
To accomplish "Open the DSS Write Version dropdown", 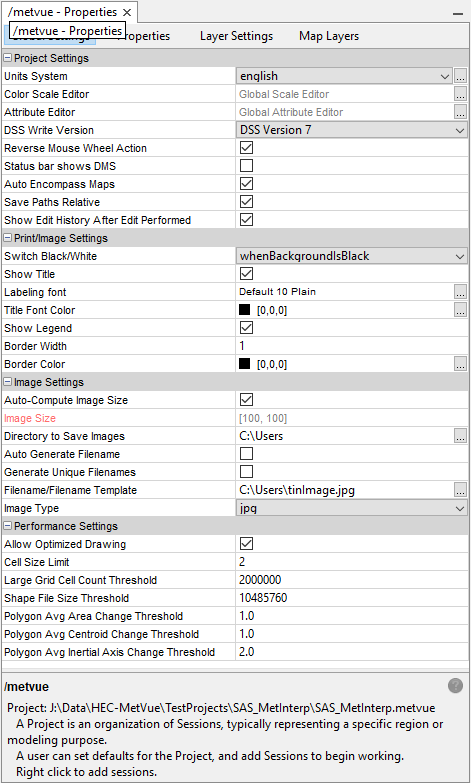I will point(352,130).
